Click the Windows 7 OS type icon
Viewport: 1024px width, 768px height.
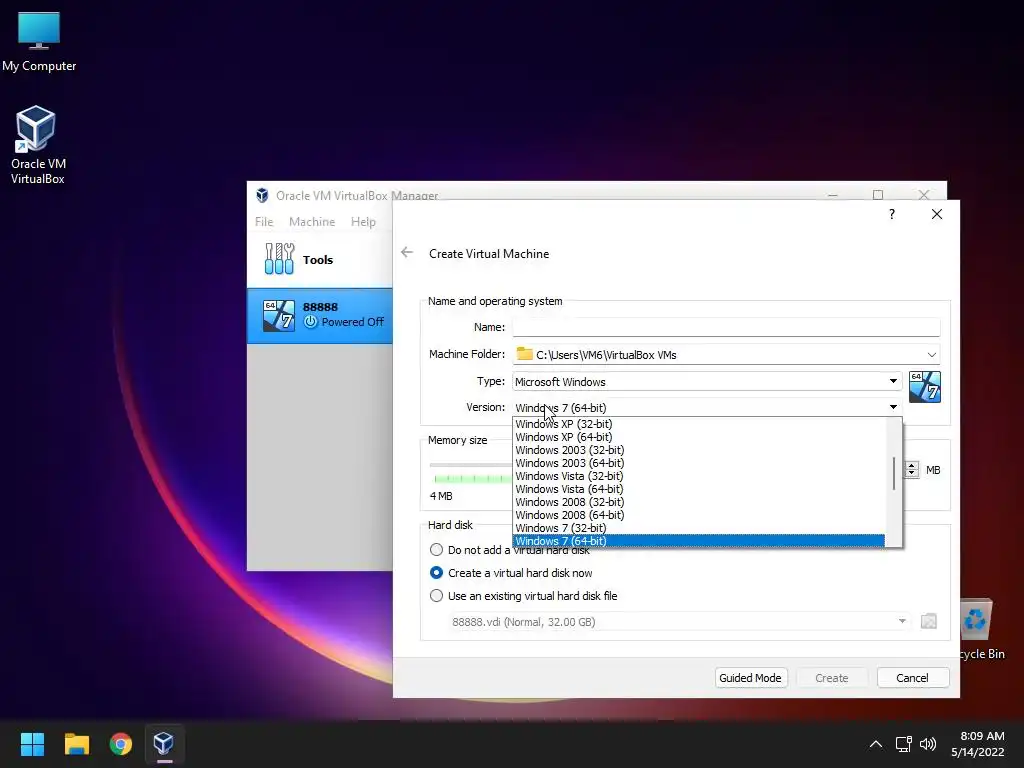coord(925,387)
